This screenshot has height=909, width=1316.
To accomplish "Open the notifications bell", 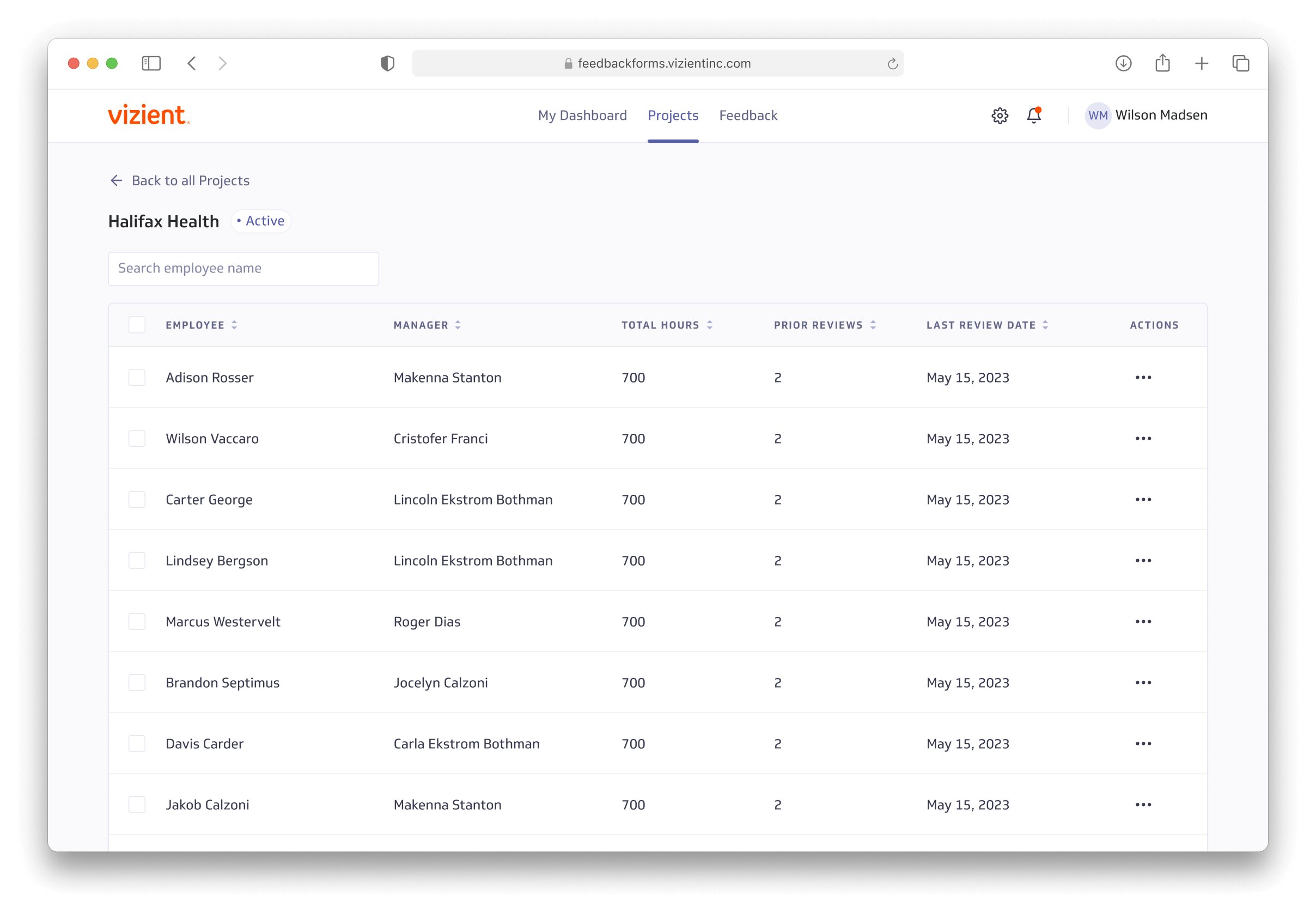I will [x=1034, y=116].
